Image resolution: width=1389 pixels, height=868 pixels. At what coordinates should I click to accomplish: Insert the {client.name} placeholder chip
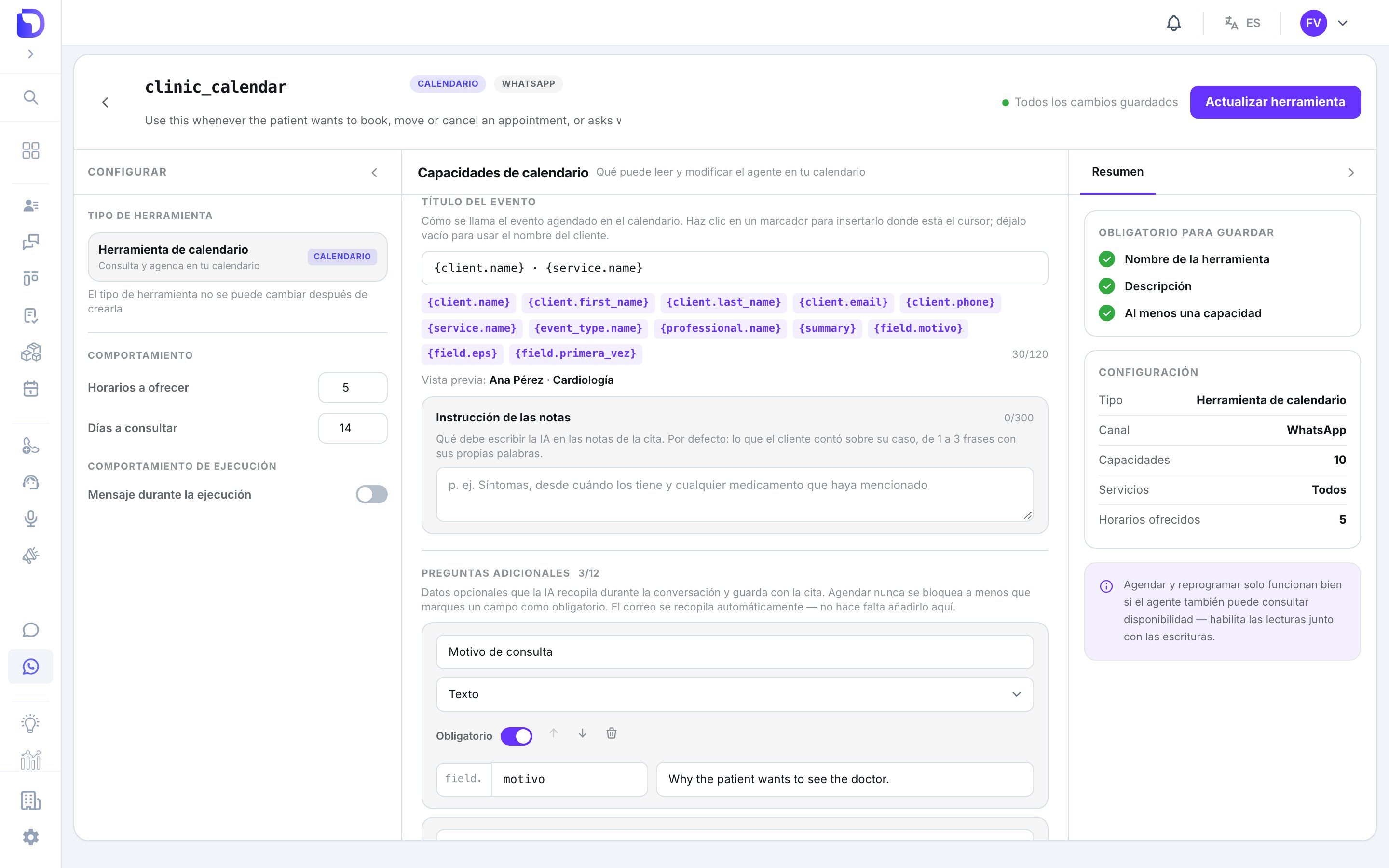(468, 302)
